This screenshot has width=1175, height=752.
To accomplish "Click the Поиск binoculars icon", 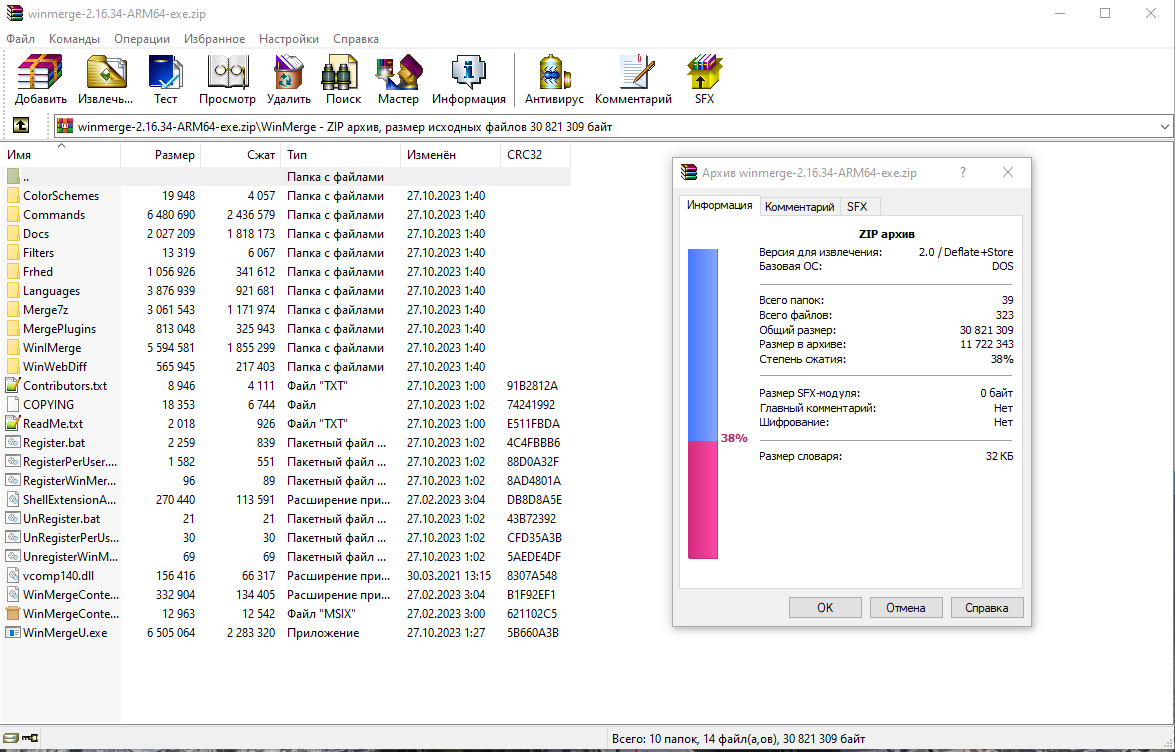I will [x=342, y=72].
